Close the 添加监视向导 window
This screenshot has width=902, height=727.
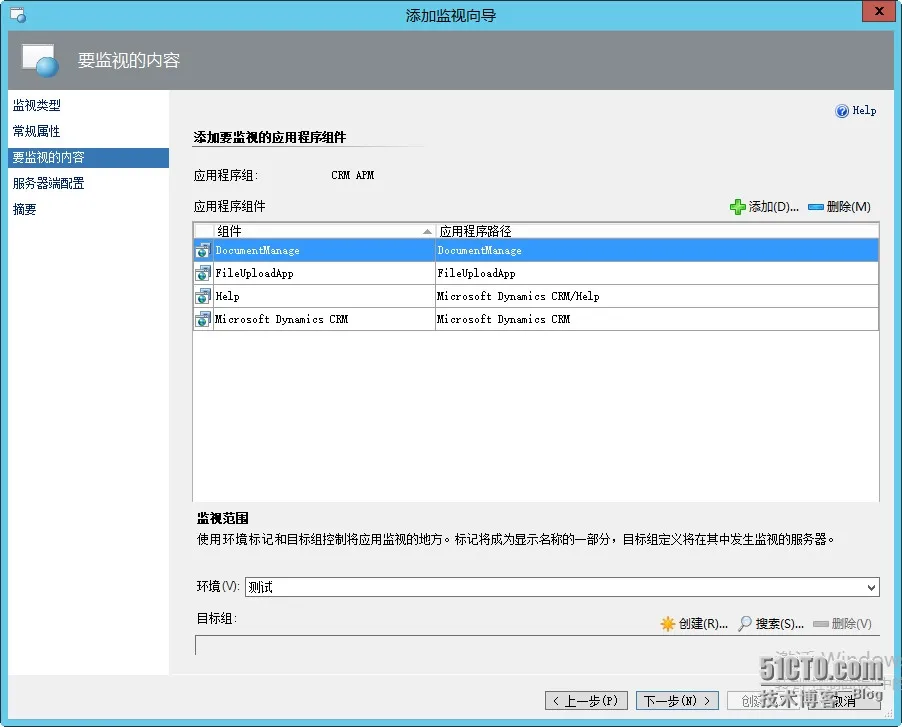point(879,11)
